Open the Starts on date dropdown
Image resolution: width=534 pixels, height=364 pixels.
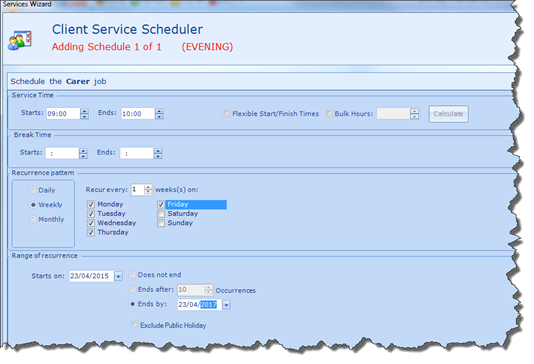[118, 276]
